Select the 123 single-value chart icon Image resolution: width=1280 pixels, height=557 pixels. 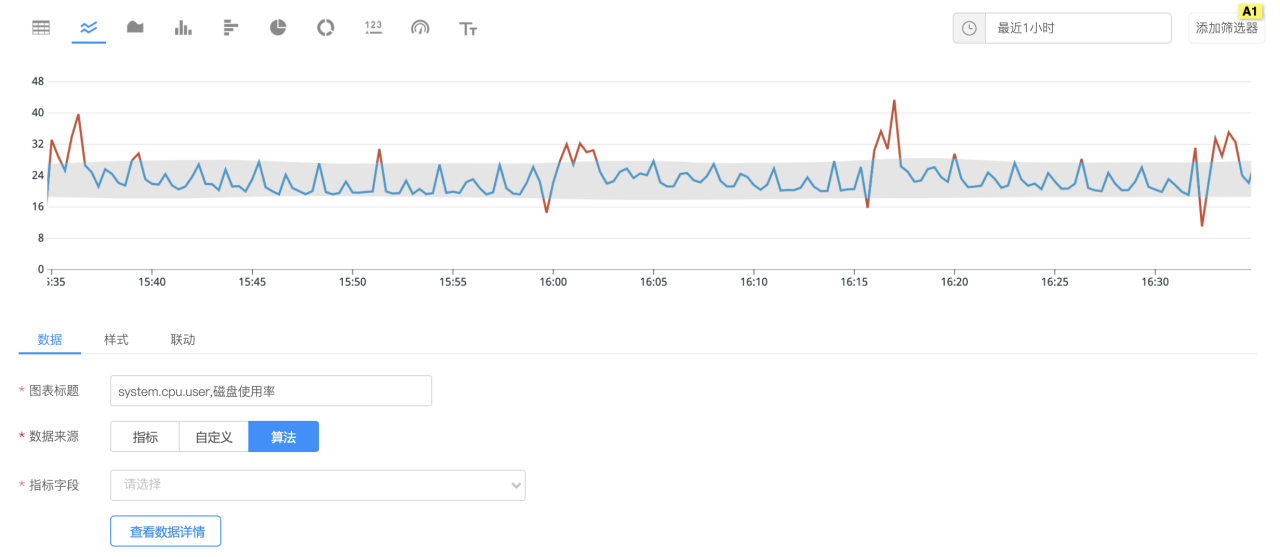[x=373, y=27]
